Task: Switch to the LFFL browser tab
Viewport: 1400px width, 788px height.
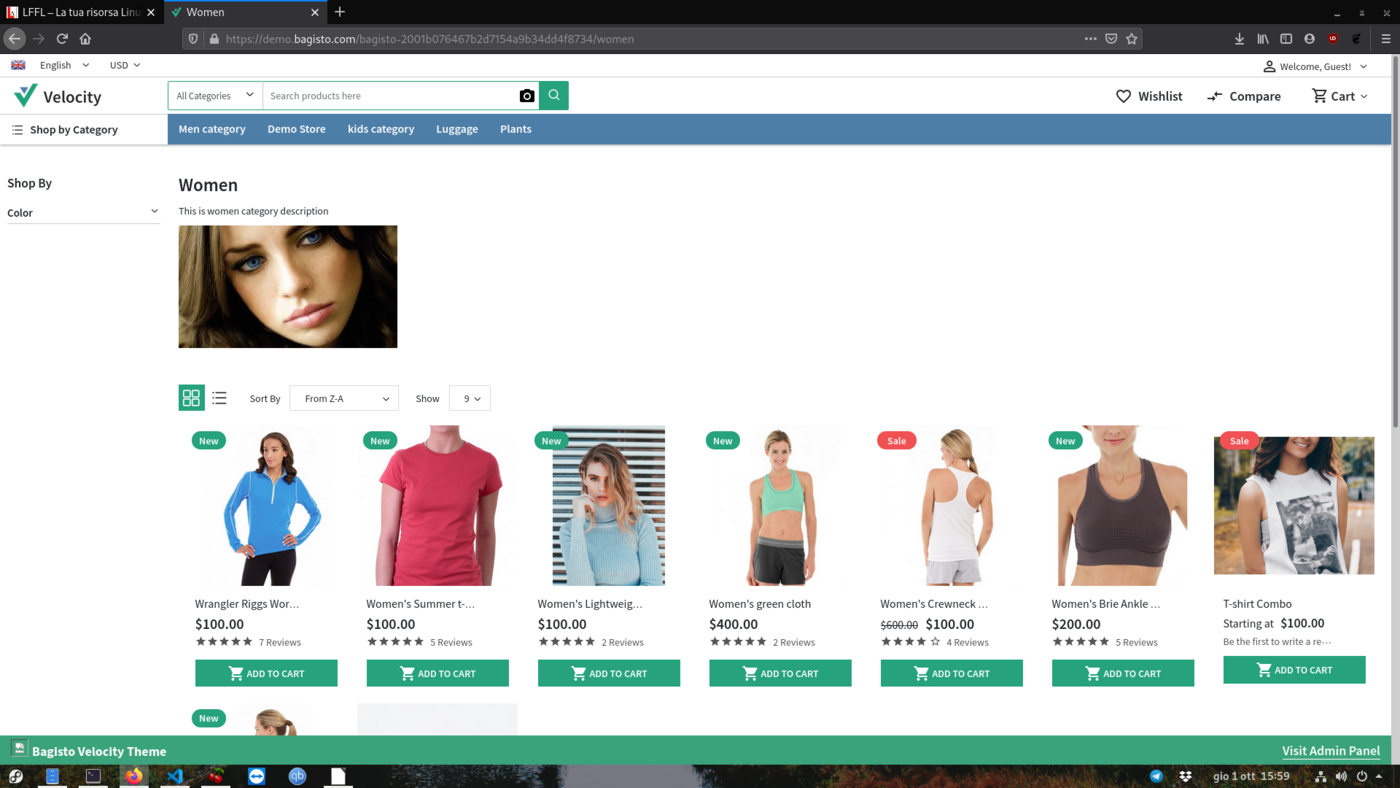Action: [x=80, y=12]
